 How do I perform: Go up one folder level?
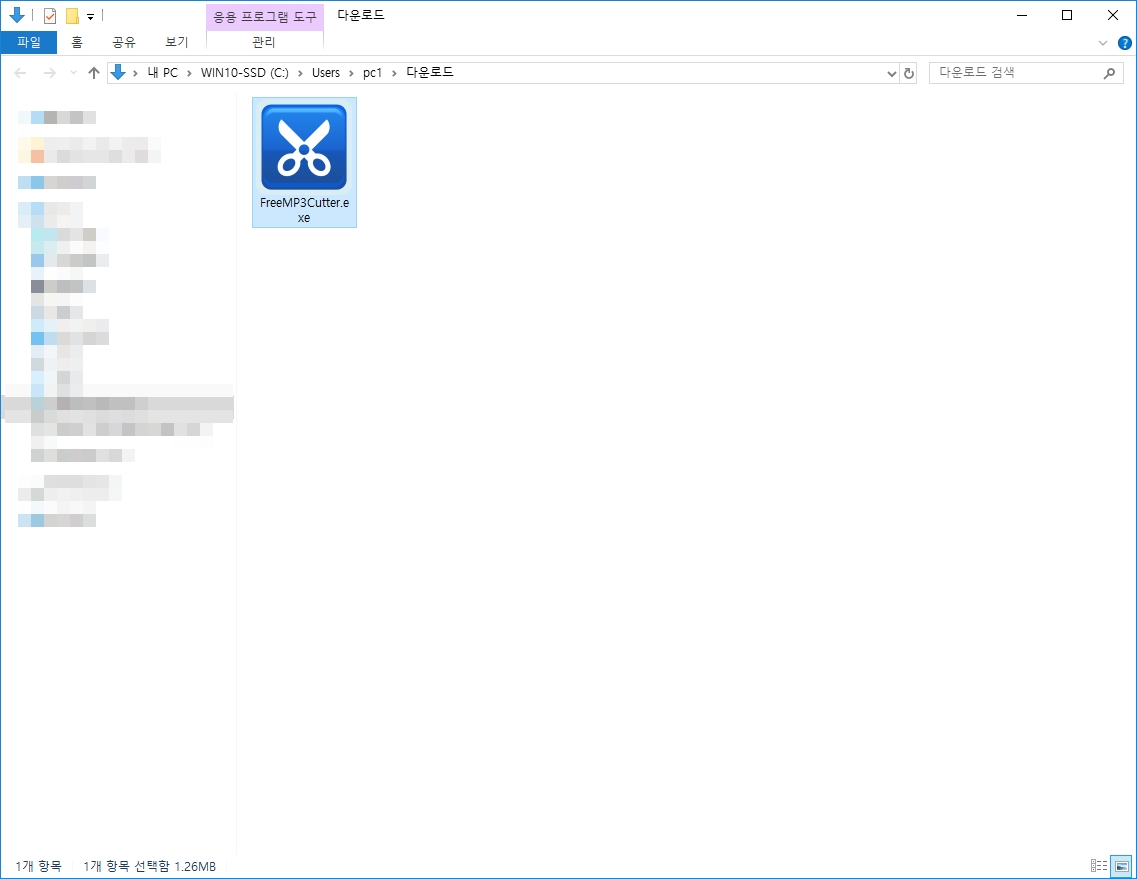pyautogui.click(x=94, y=73)
